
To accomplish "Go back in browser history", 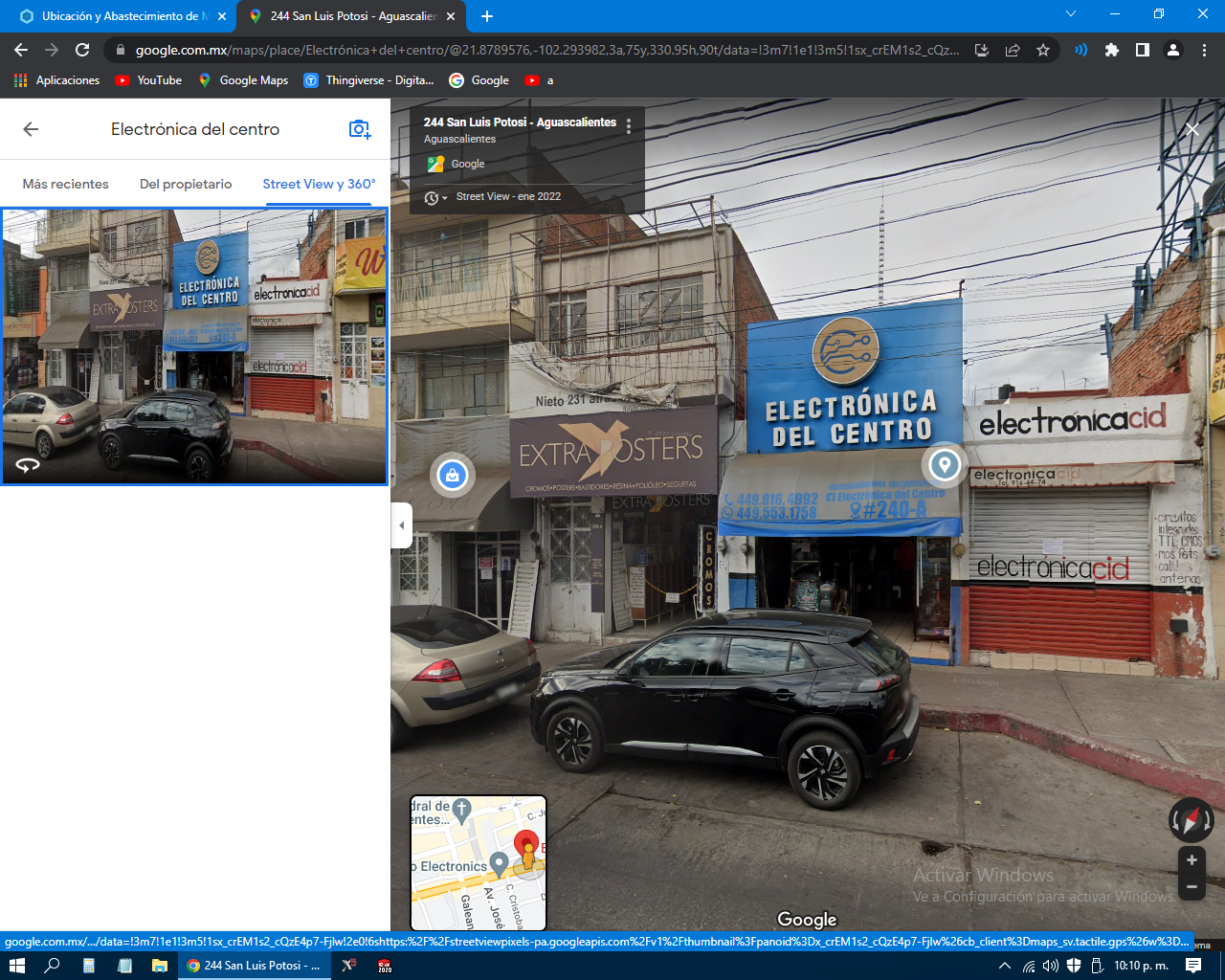I will tap(21, 50).
